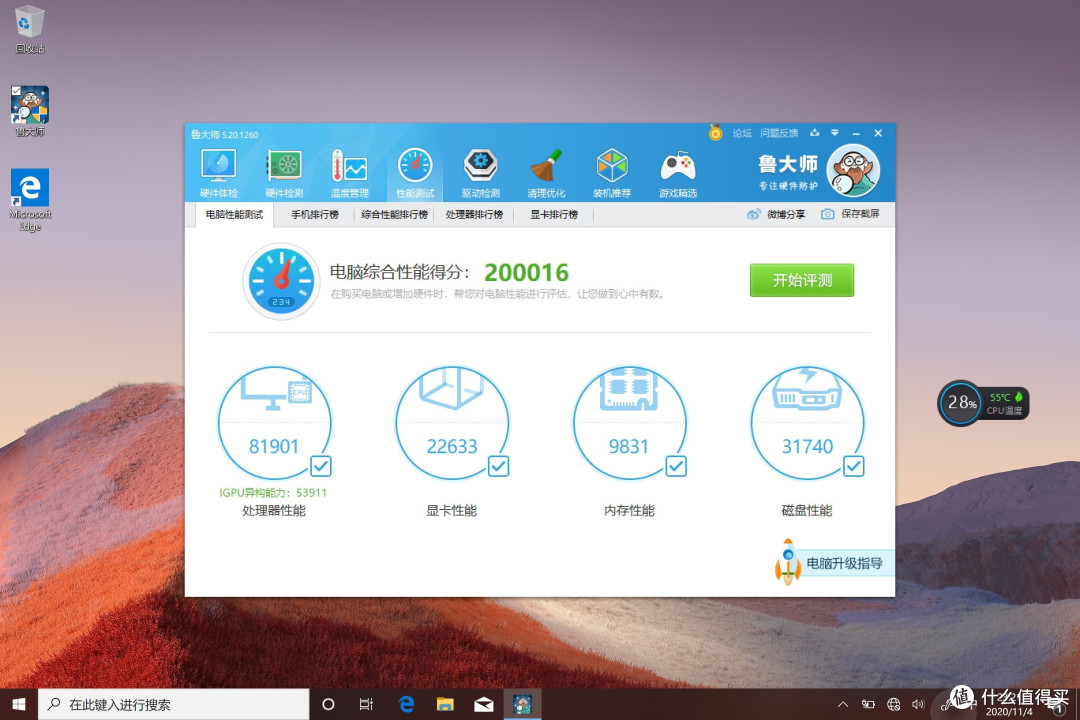This screenshot has width=1080, height=720.
Task: Open File Explorer from taskbar
Action: tap(445, 704)
